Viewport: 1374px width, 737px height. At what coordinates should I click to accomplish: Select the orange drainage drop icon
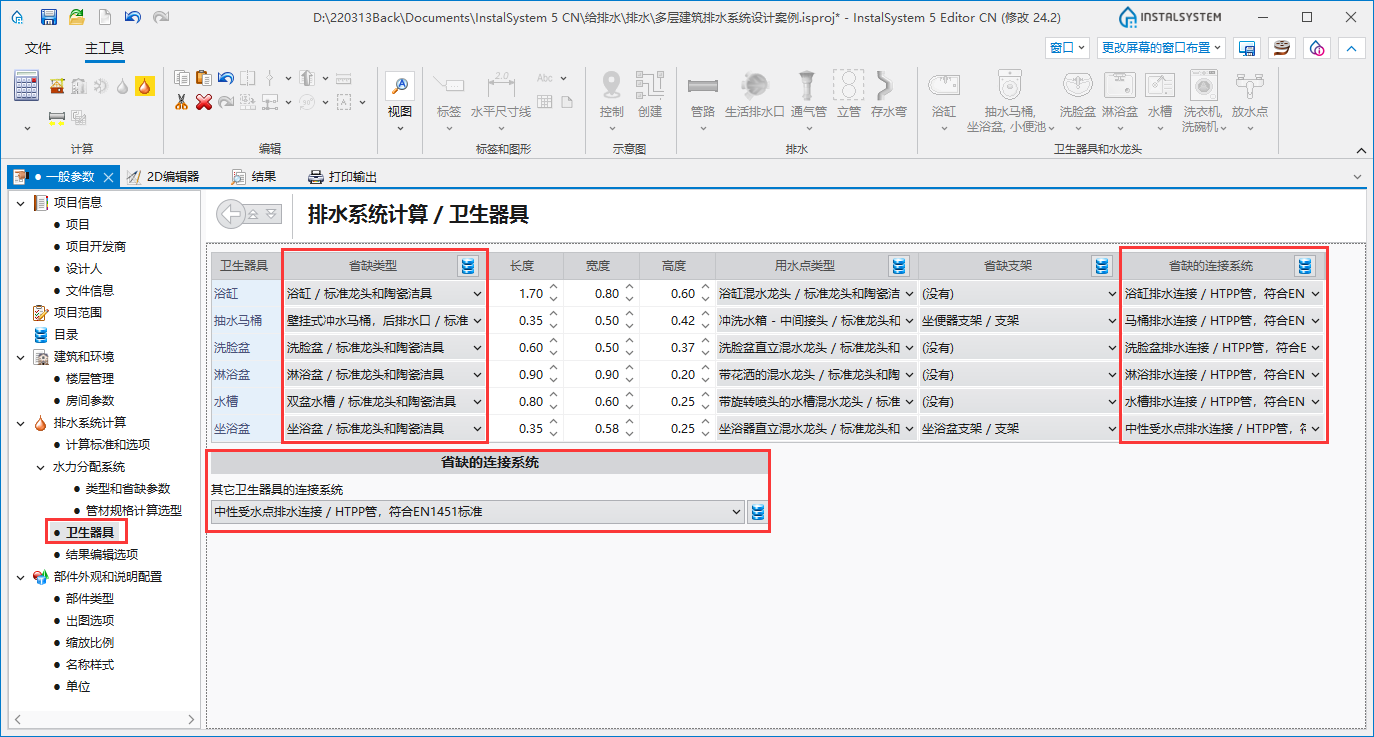(145, 86)
